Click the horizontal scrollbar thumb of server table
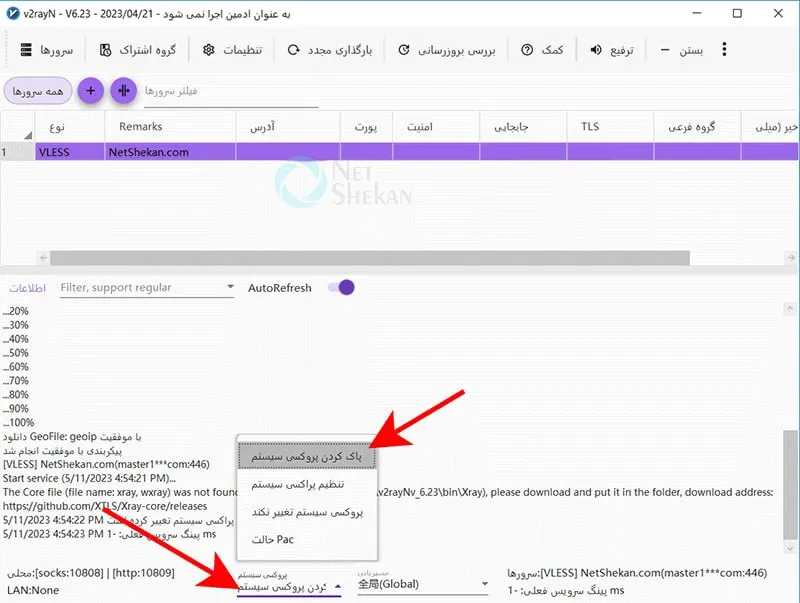The height and width of the screenshot is (603, 800). pos(370,258)
